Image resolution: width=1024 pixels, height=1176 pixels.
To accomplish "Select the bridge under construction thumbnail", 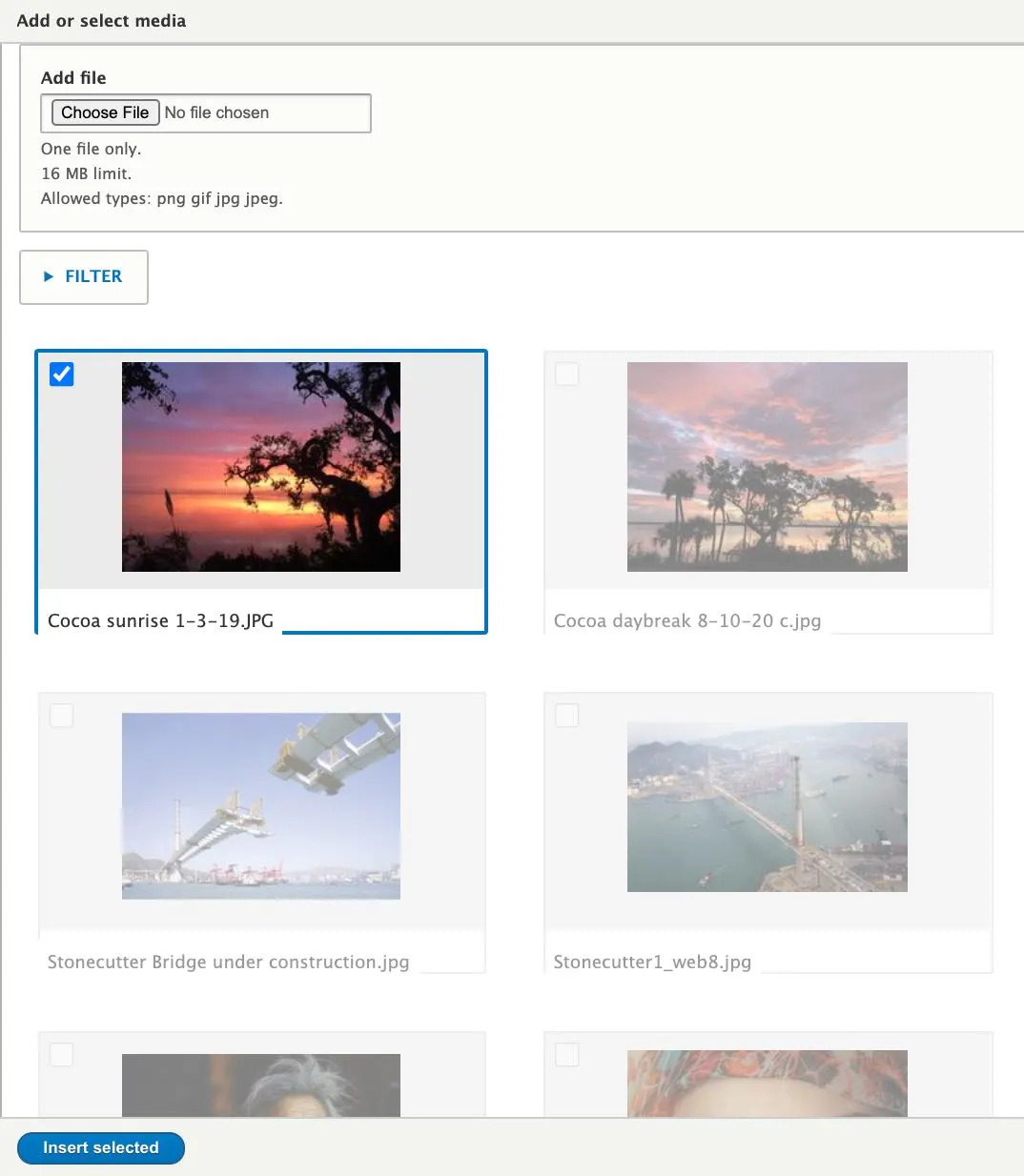I will tap(261, 806).
